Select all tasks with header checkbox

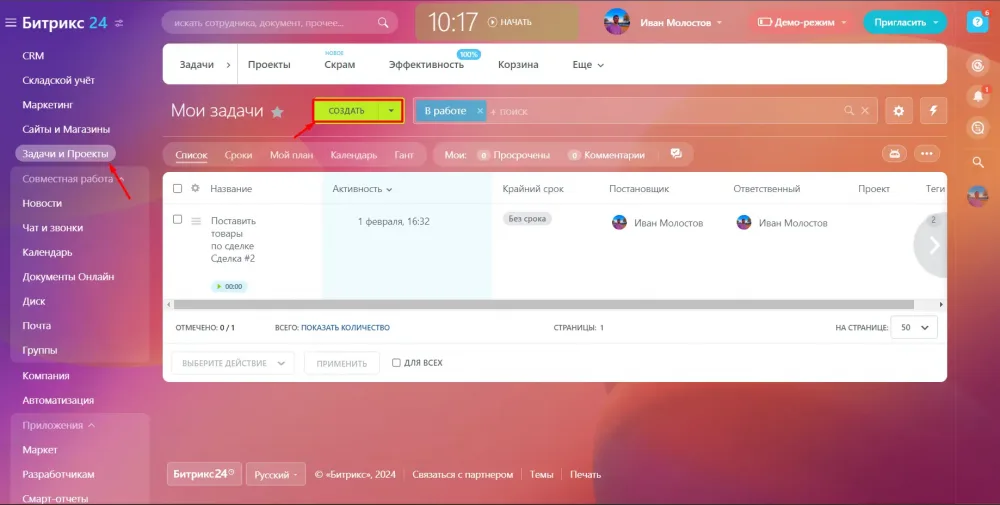[x=177, y=189]
